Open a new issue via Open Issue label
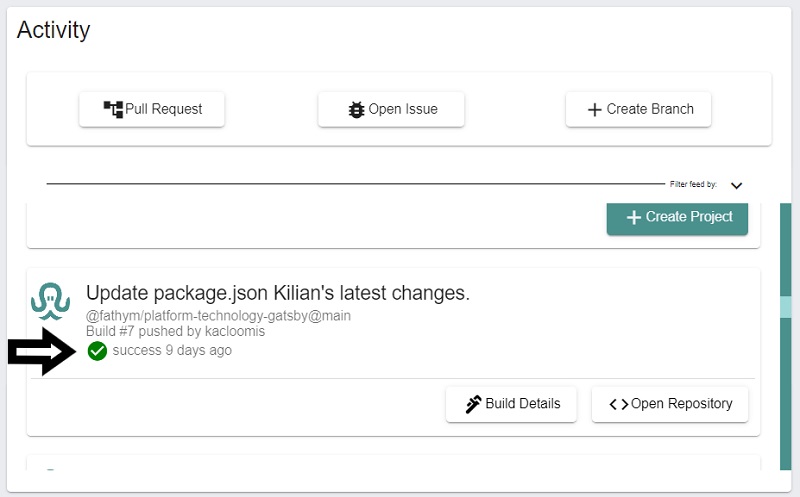The image size is (800, 497). (x=403, y=109)
